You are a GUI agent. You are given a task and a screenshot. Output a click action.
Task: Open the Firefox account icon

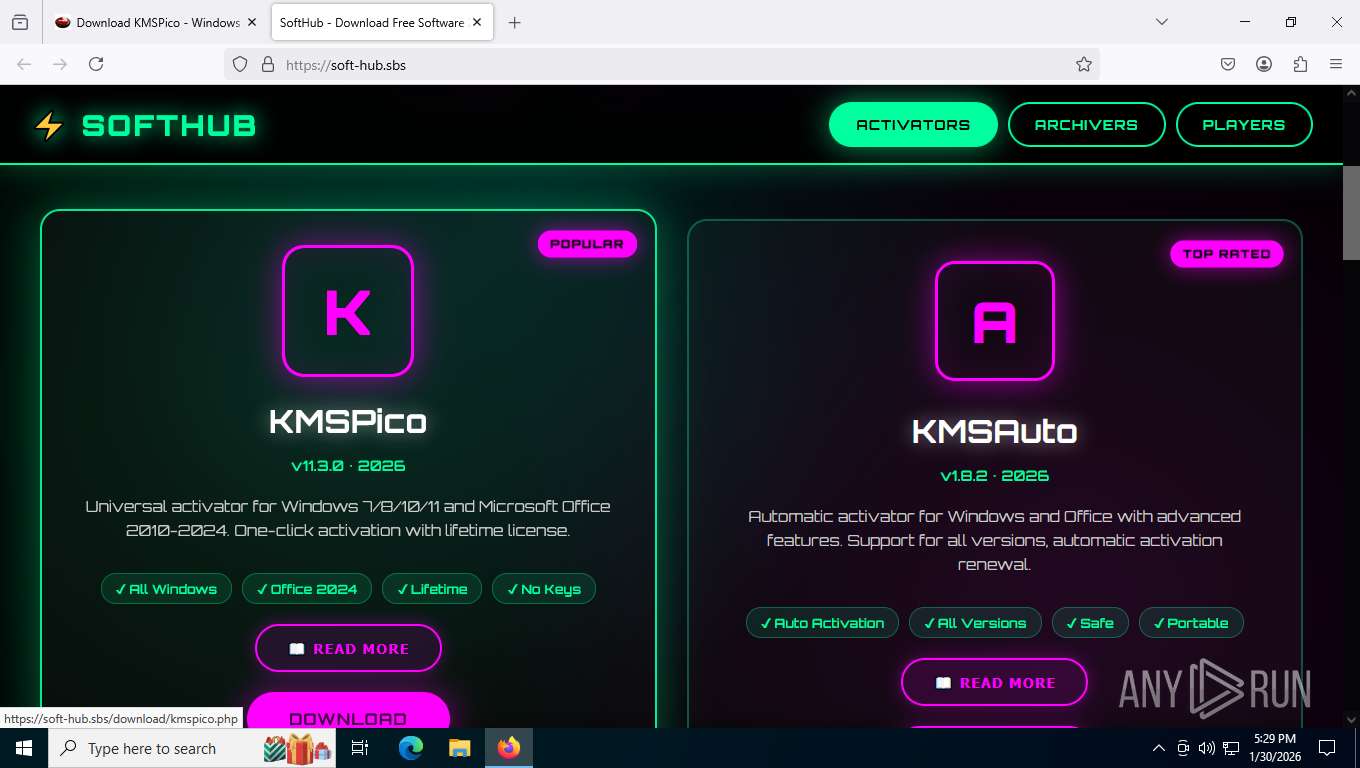point(1264,64)
